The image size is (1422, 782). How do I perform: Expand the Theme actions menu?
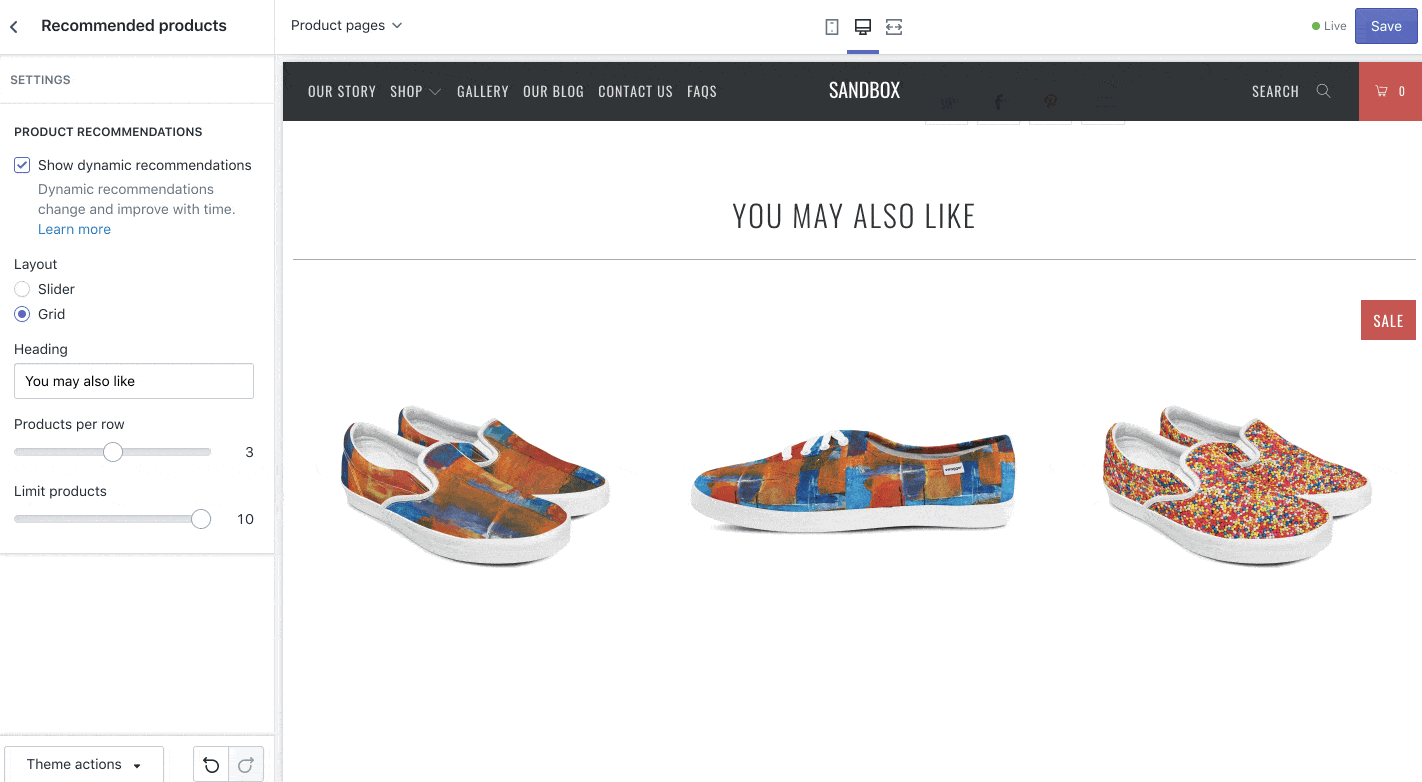pyautogui.click(x=84, y=765)
